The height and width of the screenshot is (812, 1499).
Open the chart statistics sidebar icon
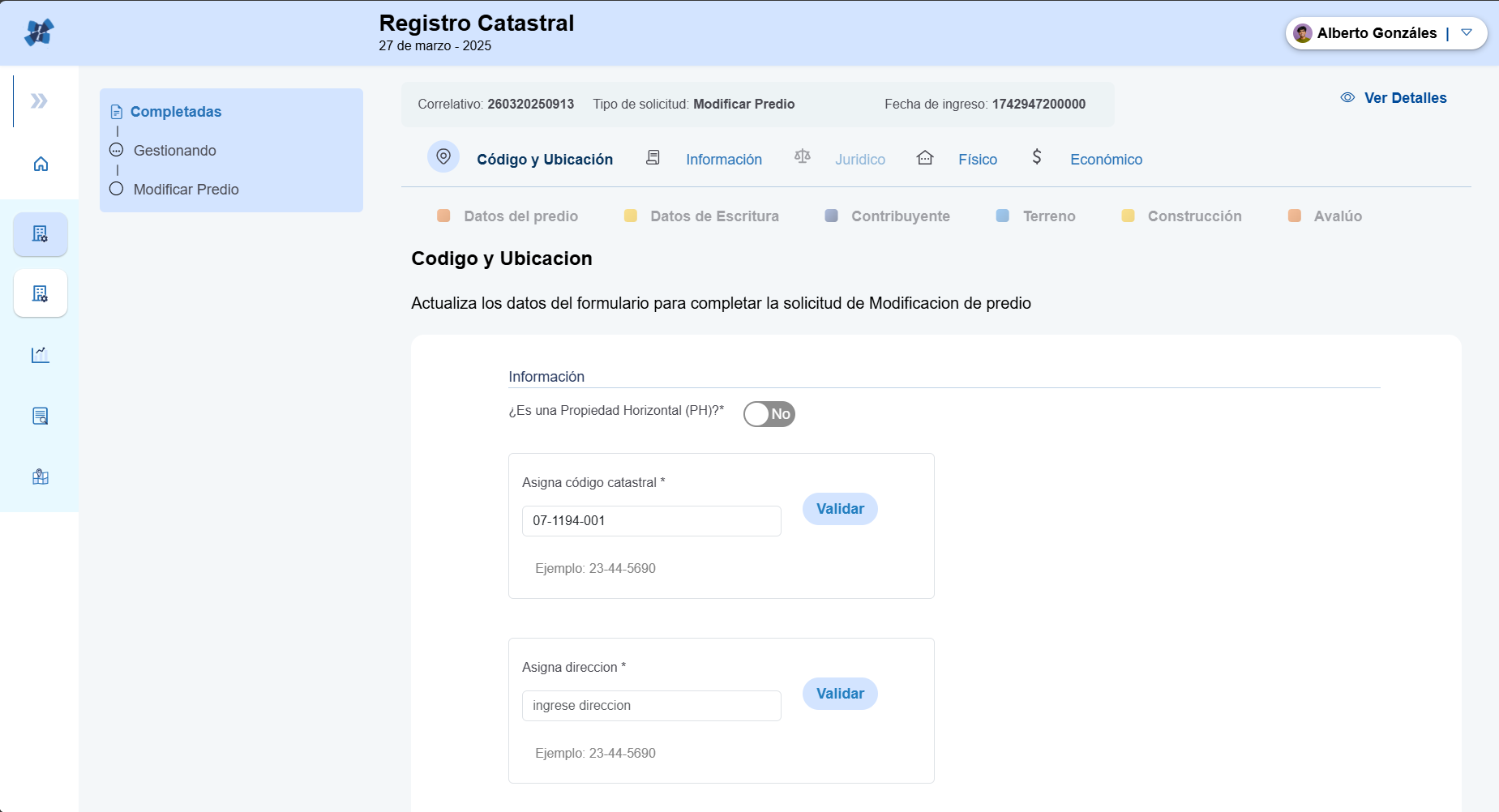click(x=41, y=355)
